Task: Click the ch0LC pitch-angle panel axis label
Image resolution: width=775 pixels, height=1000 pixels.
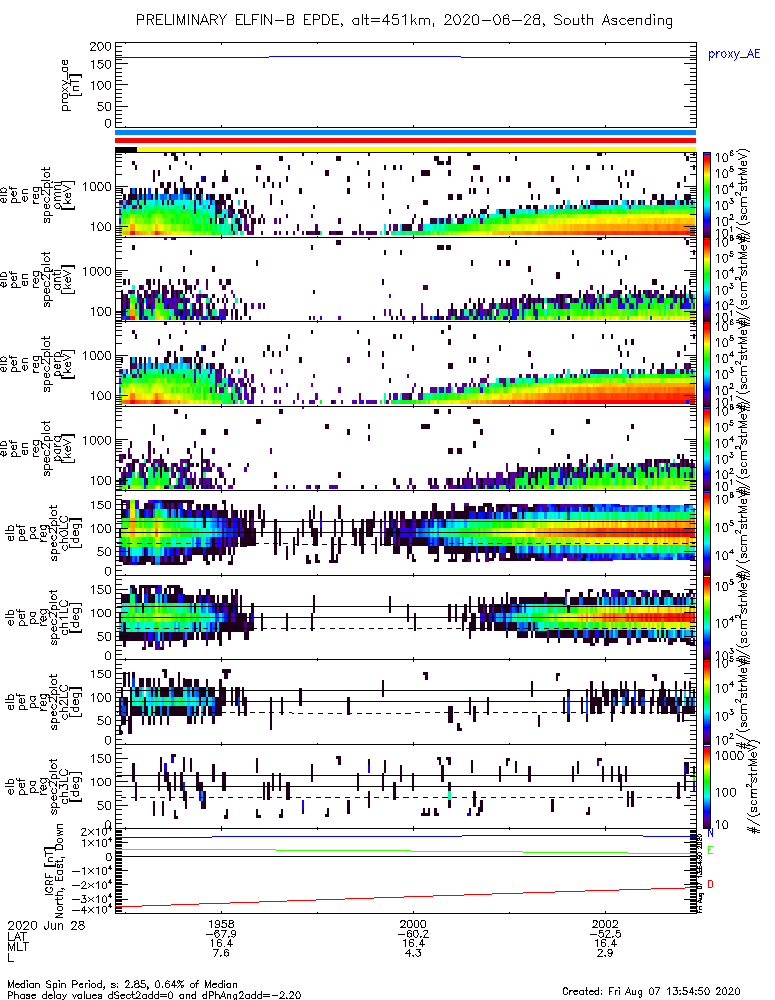Action: click(x=43, y=533)
